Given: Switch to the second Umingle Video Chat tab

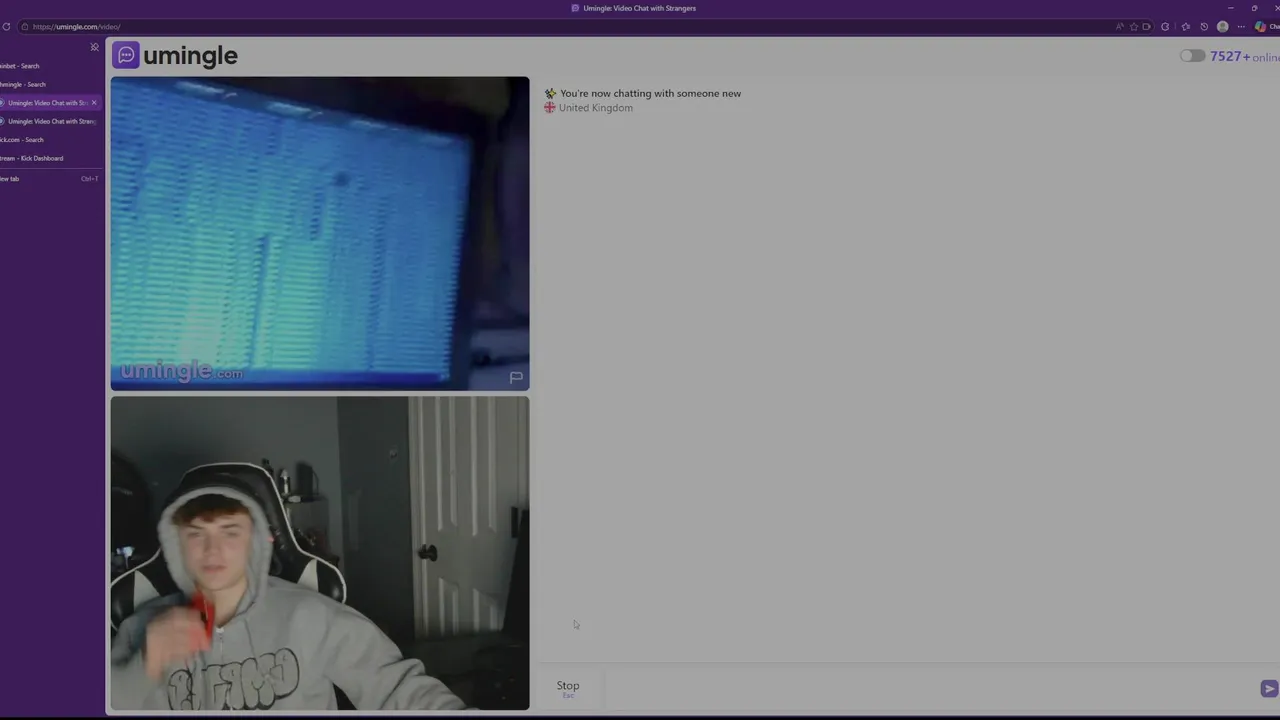Looking at the screenshot, I should (x=50, y=121).
